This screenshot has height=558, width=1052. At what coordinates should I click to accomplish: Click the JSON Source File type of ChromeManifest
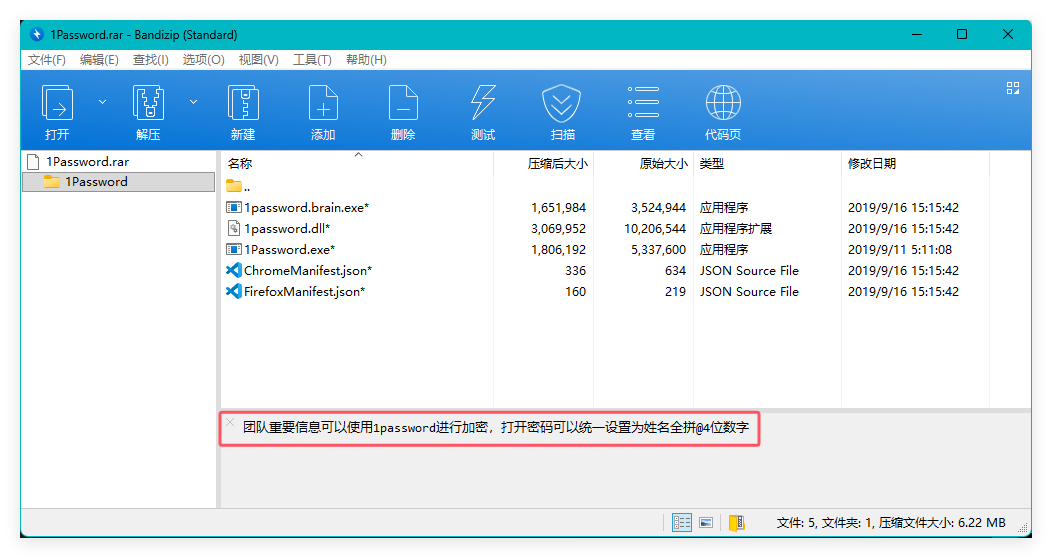[x=749, y=270]
